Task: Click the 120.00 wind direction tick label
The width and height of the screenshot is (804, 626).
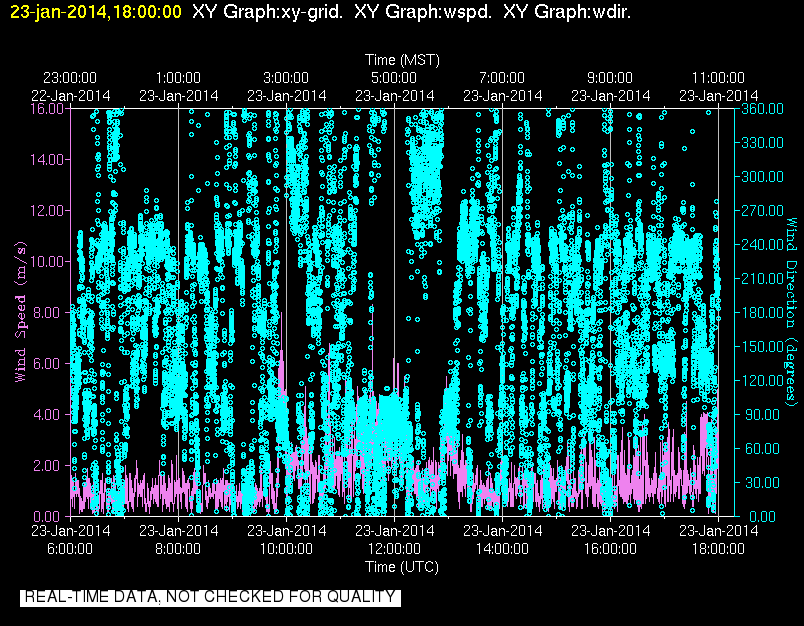Action: pos(762,380)
